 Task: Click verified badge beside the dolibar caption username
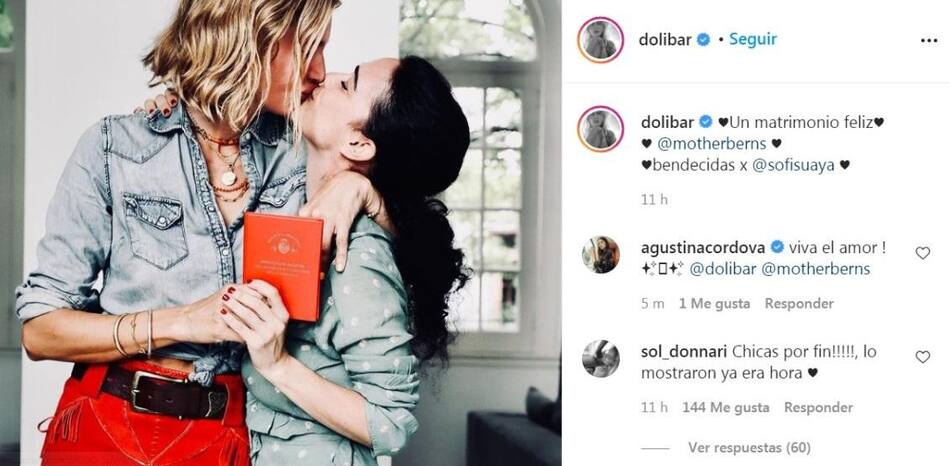pos(705,122)
